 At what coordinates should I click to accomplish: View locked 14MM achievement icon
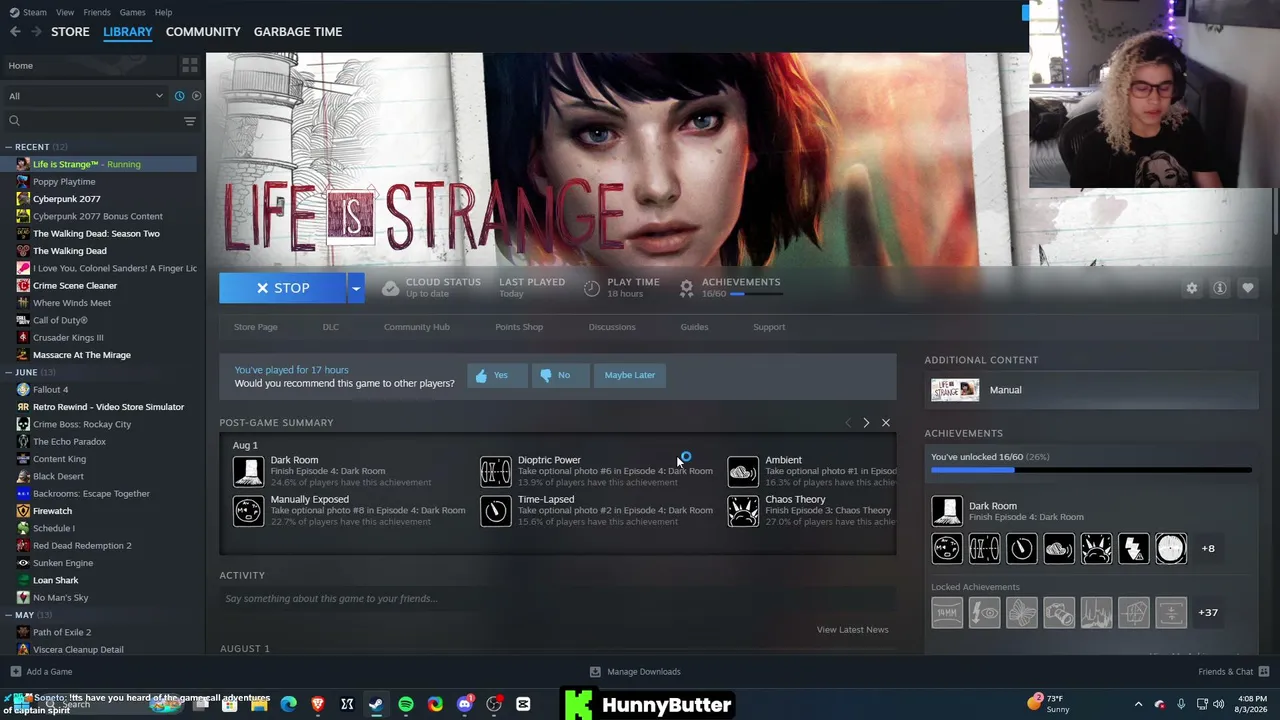(x=947, y=612)
